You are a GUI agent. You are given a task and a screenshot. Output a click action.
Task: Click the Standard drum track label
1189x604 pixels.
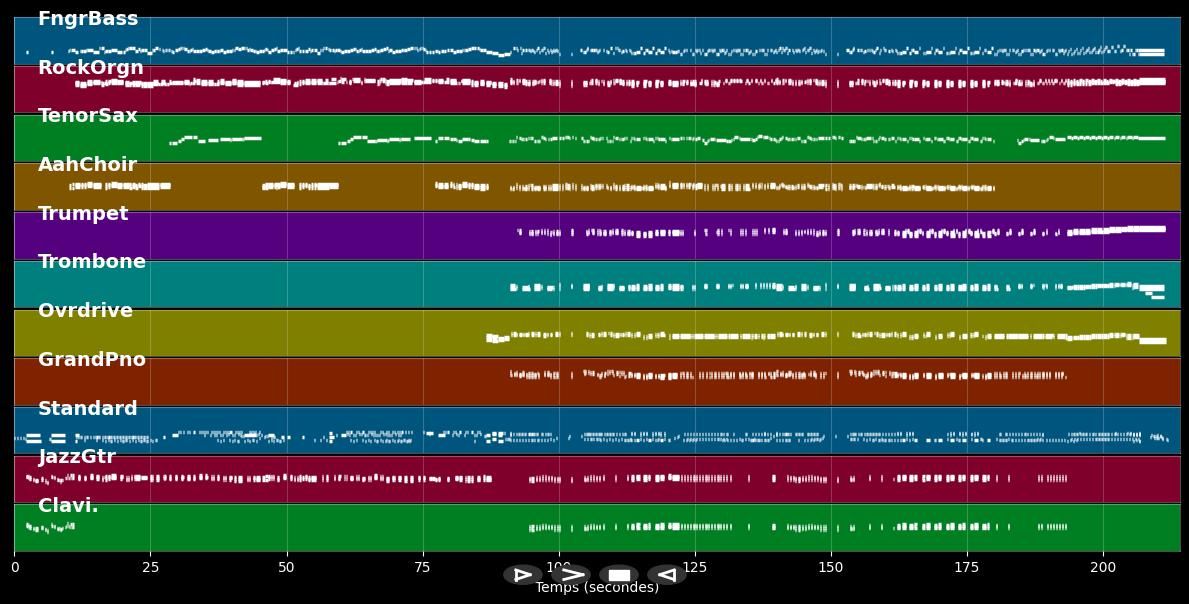[x=88, y=409]
